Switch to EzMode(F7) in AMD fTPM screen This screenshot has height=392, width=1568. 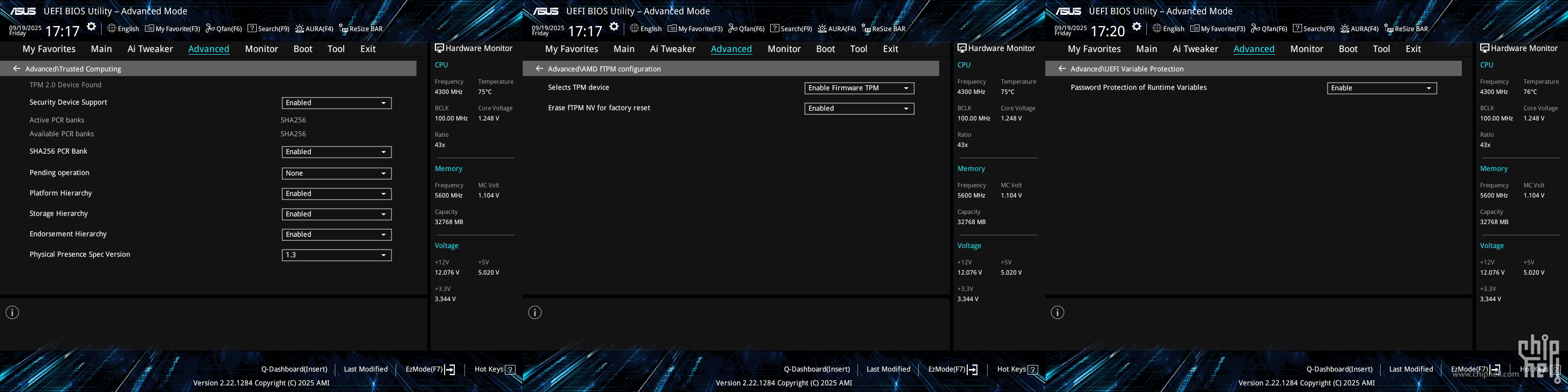(x=952, y=369)
